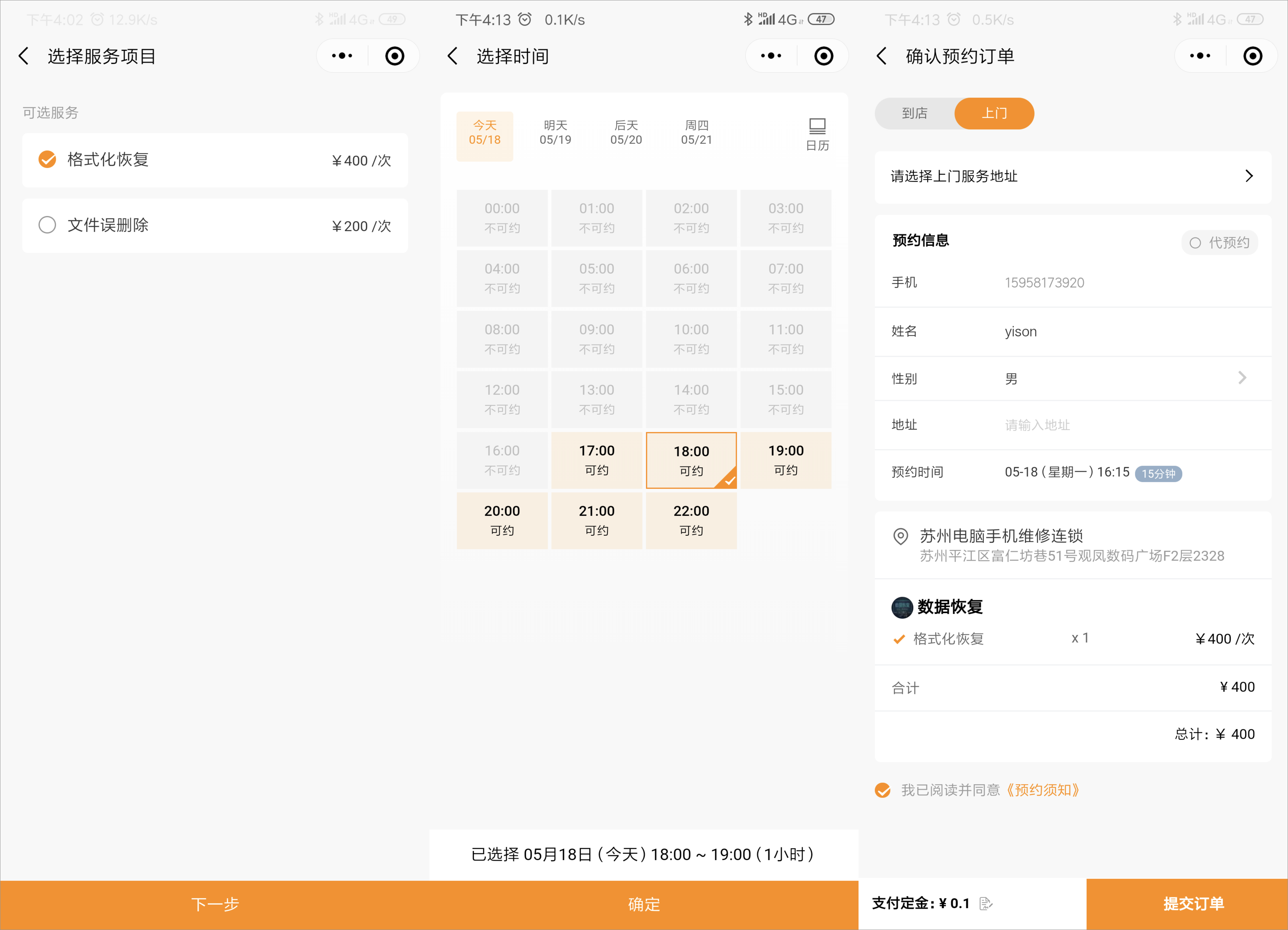
Task: Tap the unavailable 12:00 不可约 slot
Action: coord(502,400)
